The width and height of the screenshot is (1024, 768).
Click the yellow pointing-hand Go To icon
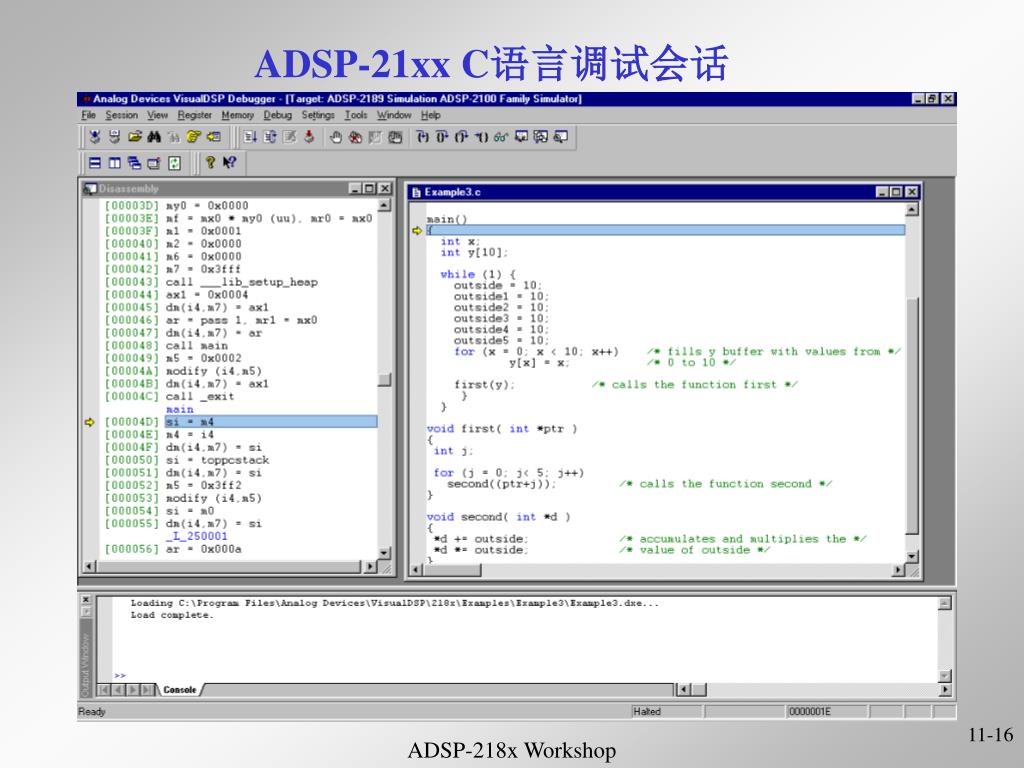pos(193,137)
